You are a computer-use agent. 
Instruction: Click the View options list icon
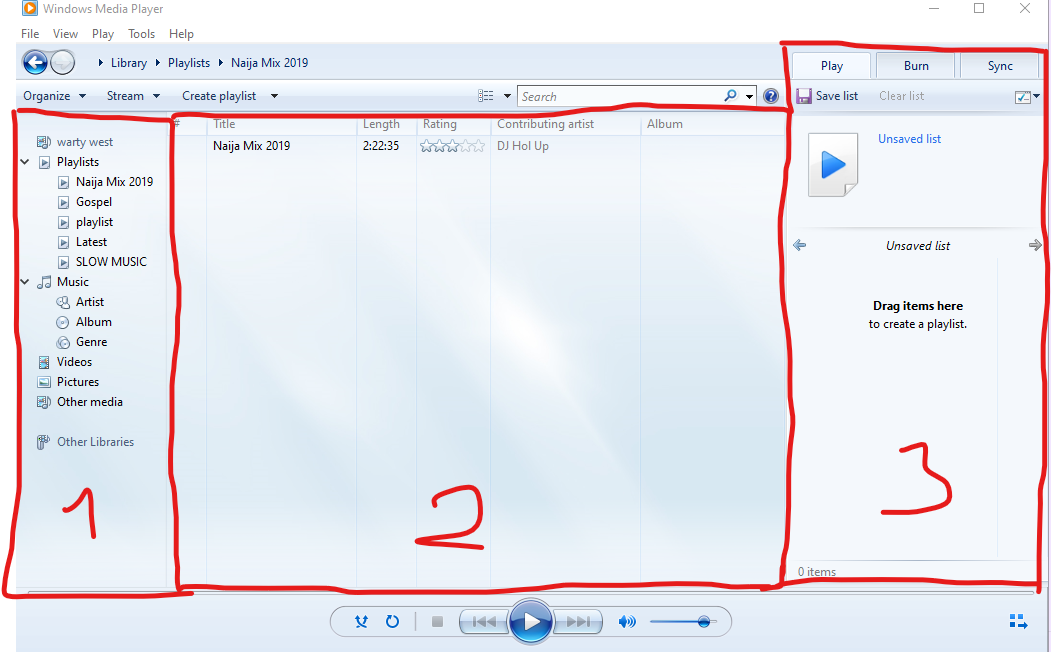tap(486, 96)
